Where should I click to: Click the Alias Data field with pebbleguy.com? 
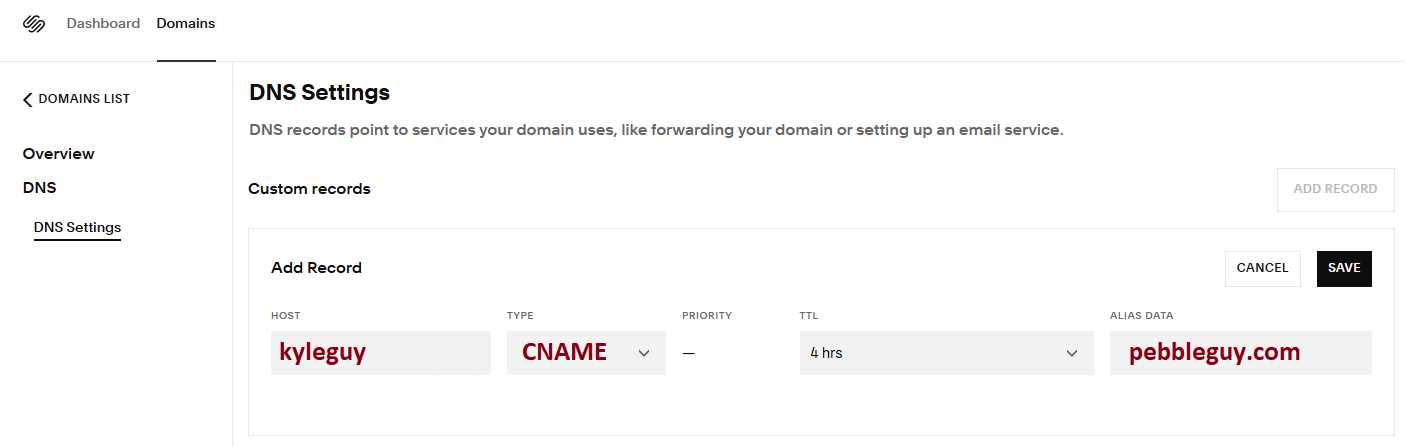[1240, 353]
